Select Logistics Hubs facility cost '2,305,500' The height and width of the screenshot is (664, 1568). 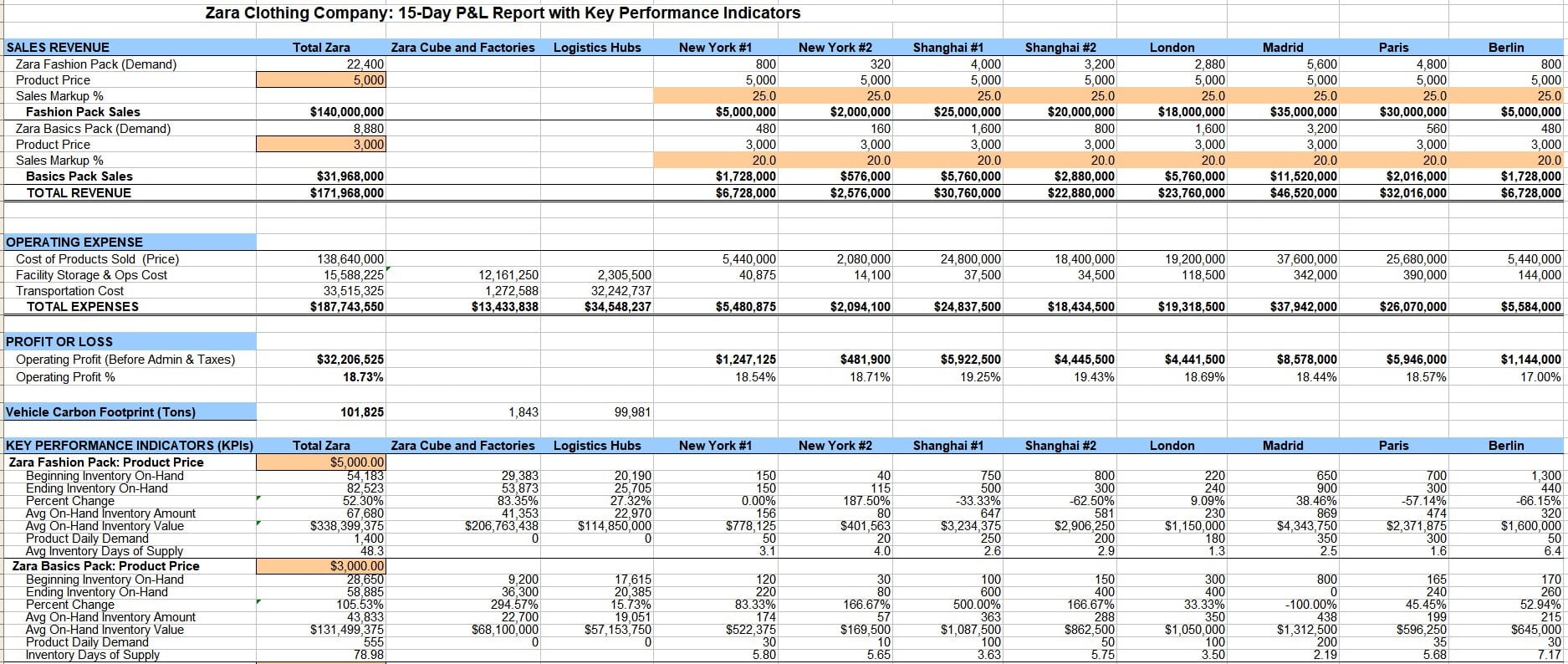point(625,275)
